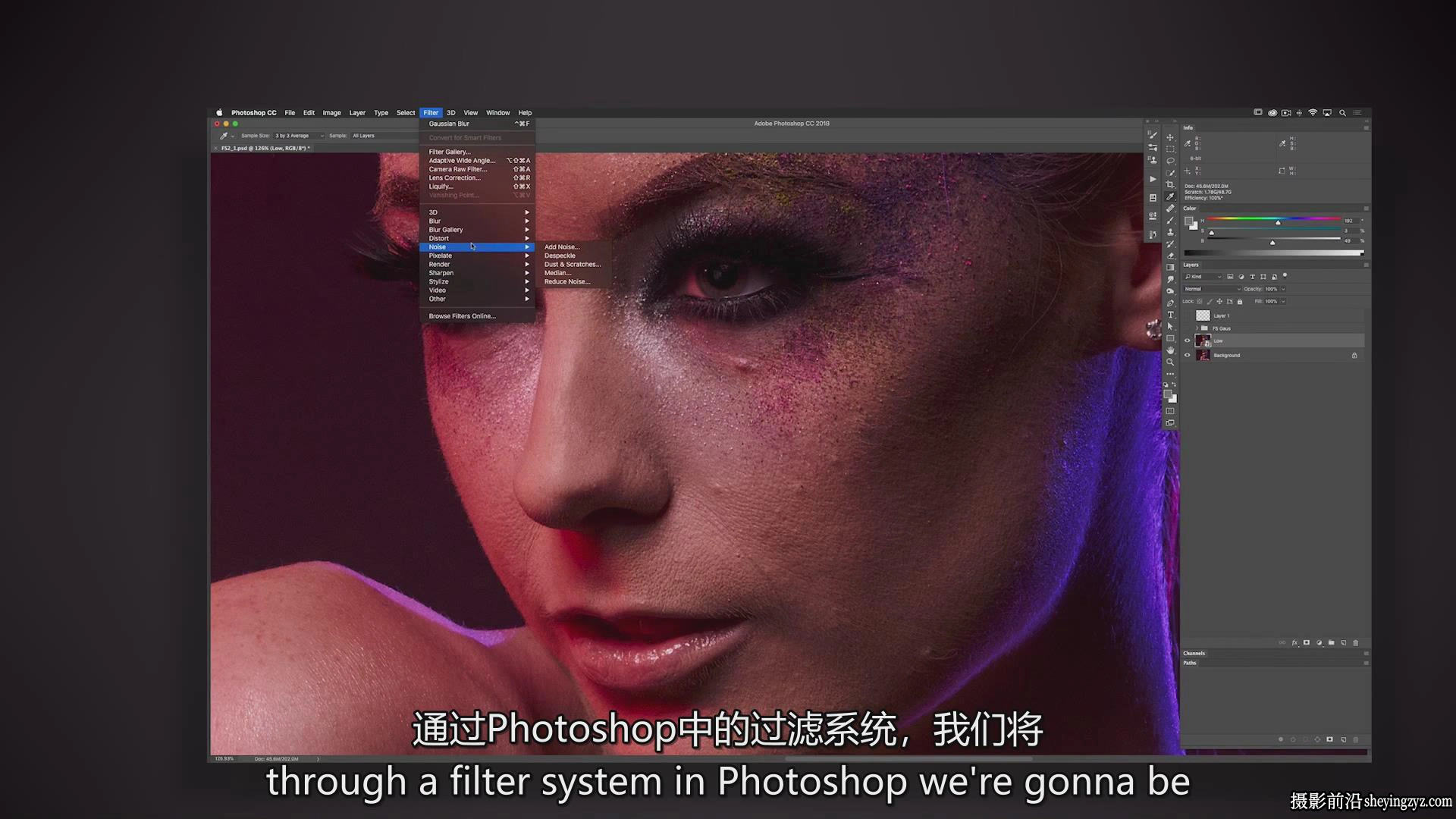The height and width of the screenshot is (819, 1456).
Task: Open the layer filter Kind dropdown
Action: pyautogui.click(x=1203, y=277)
